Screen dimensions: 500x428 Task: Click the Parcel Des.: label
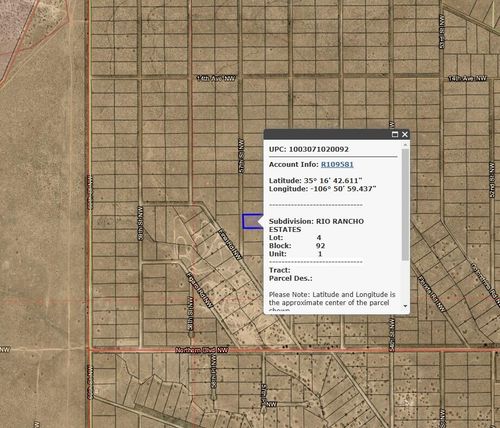(291, 278)
